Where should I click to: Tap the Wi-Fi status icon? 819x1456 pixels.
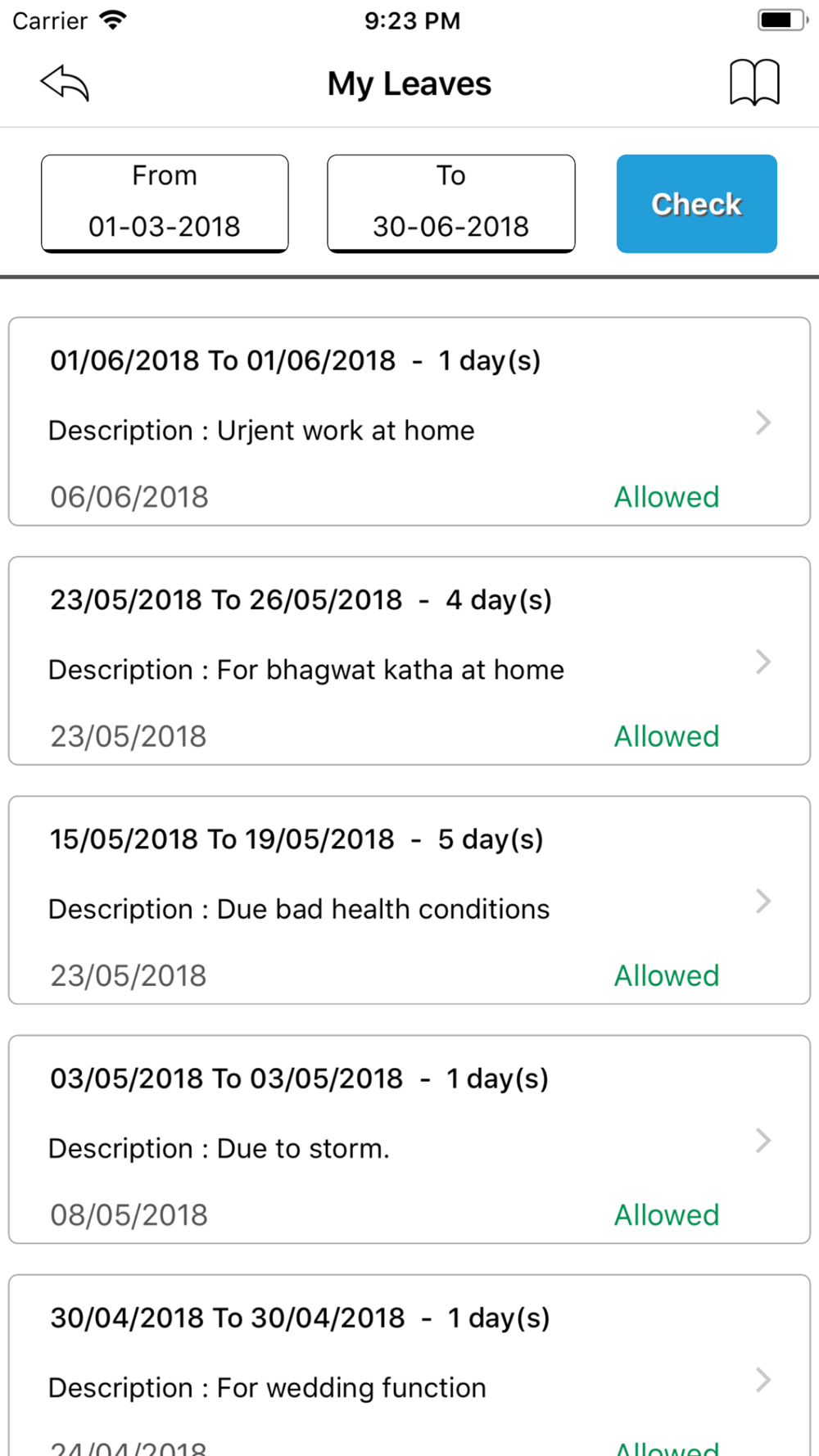pos(112,20)
